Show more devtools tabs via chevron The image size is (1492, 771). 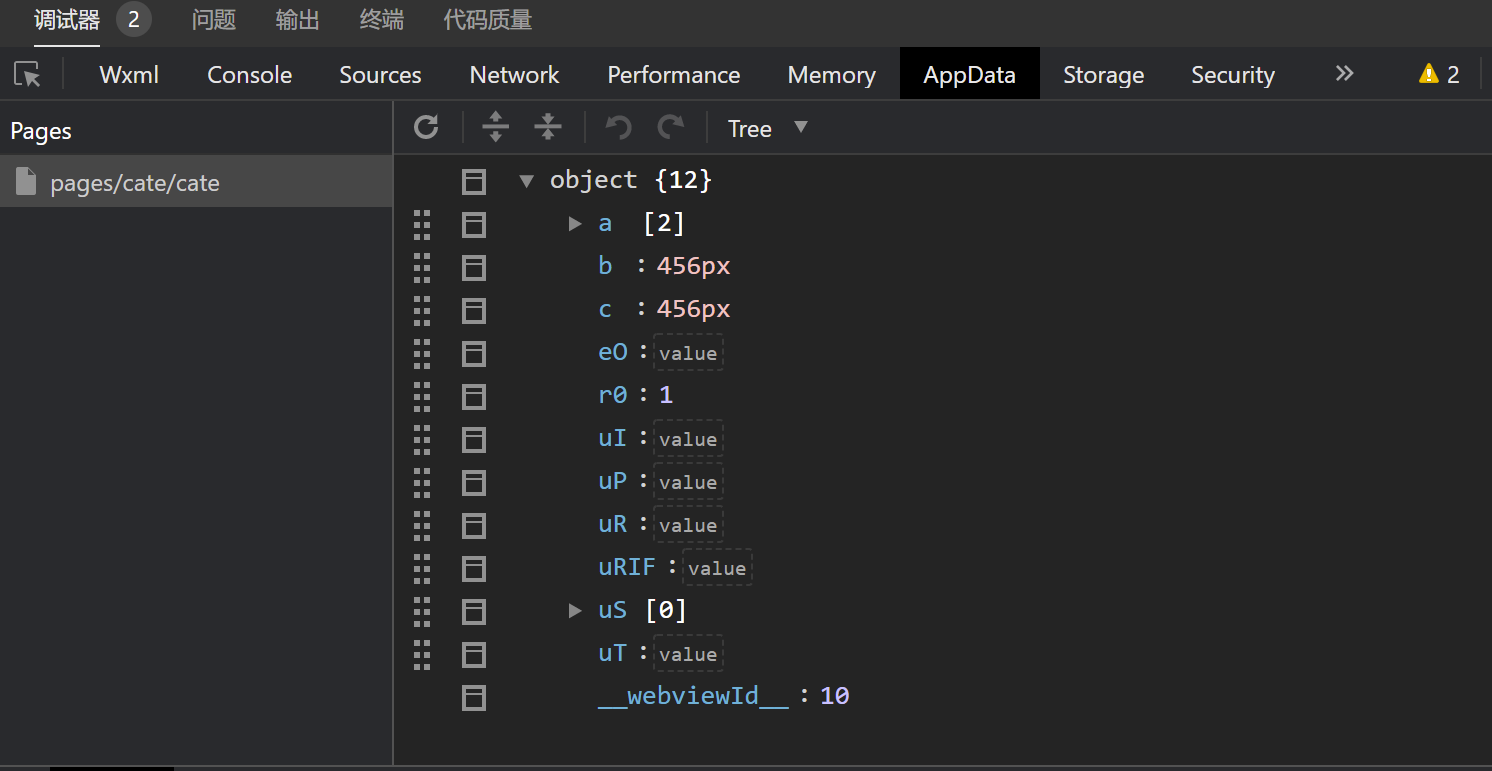click(x=1344, y=74)
